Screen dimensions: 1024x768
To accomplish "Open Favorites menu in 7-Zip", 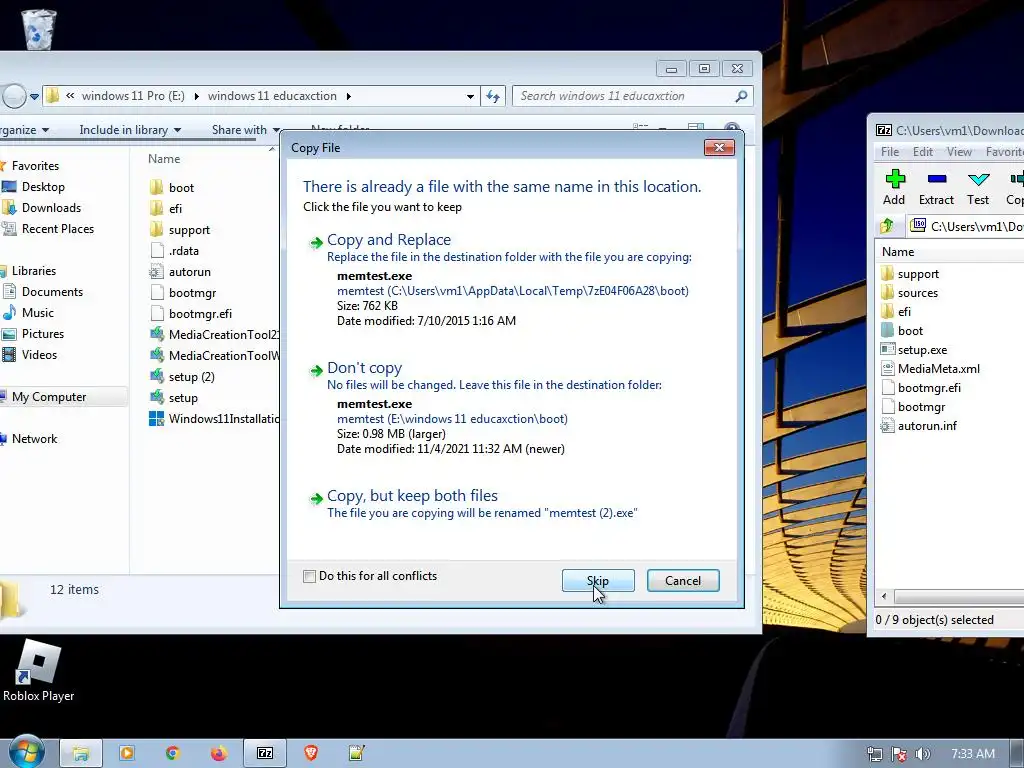I will 1004,152.
